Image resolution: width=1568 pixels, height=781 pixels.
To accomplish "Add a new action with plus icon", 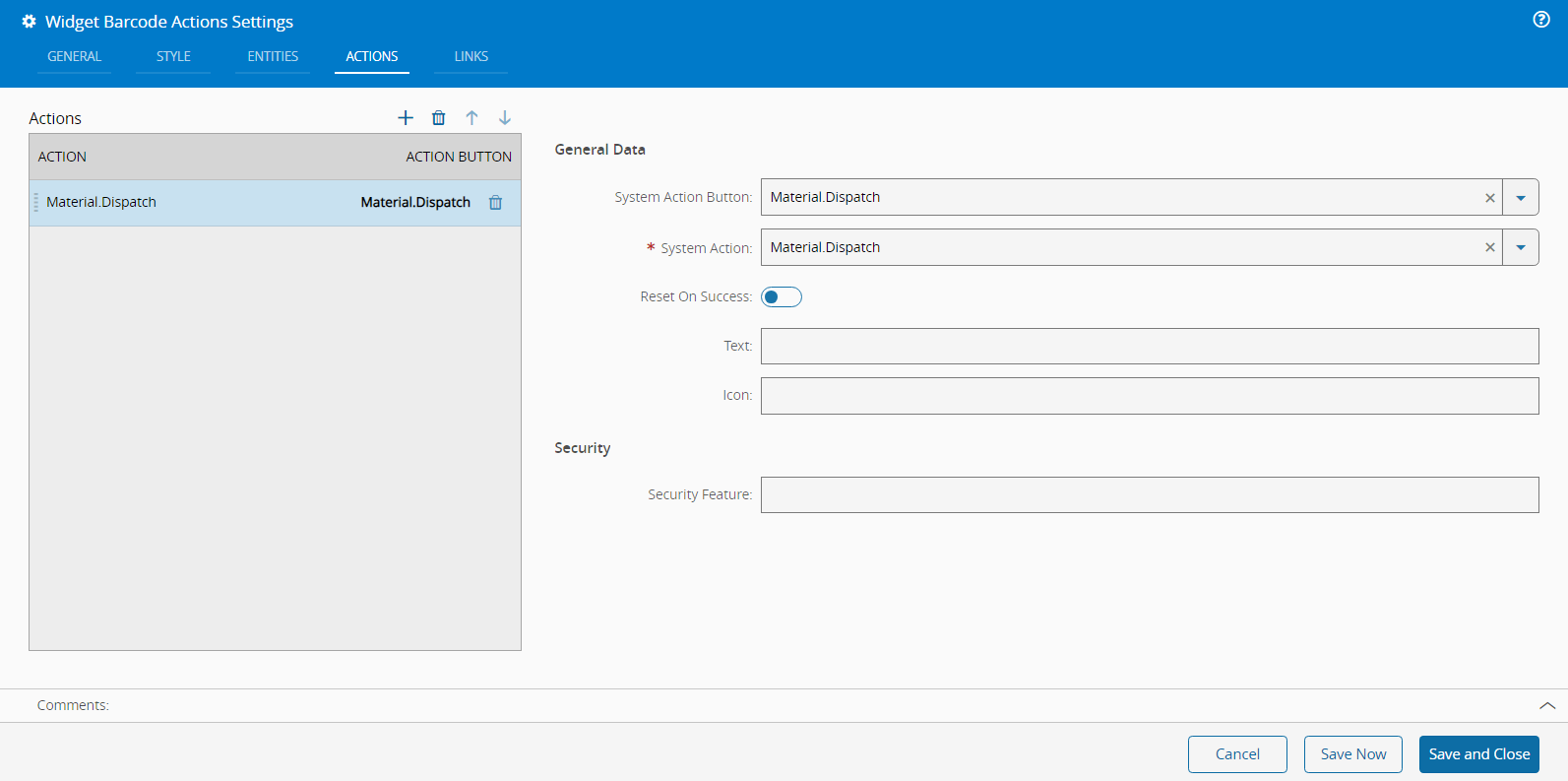I will [x=406, y=118].
